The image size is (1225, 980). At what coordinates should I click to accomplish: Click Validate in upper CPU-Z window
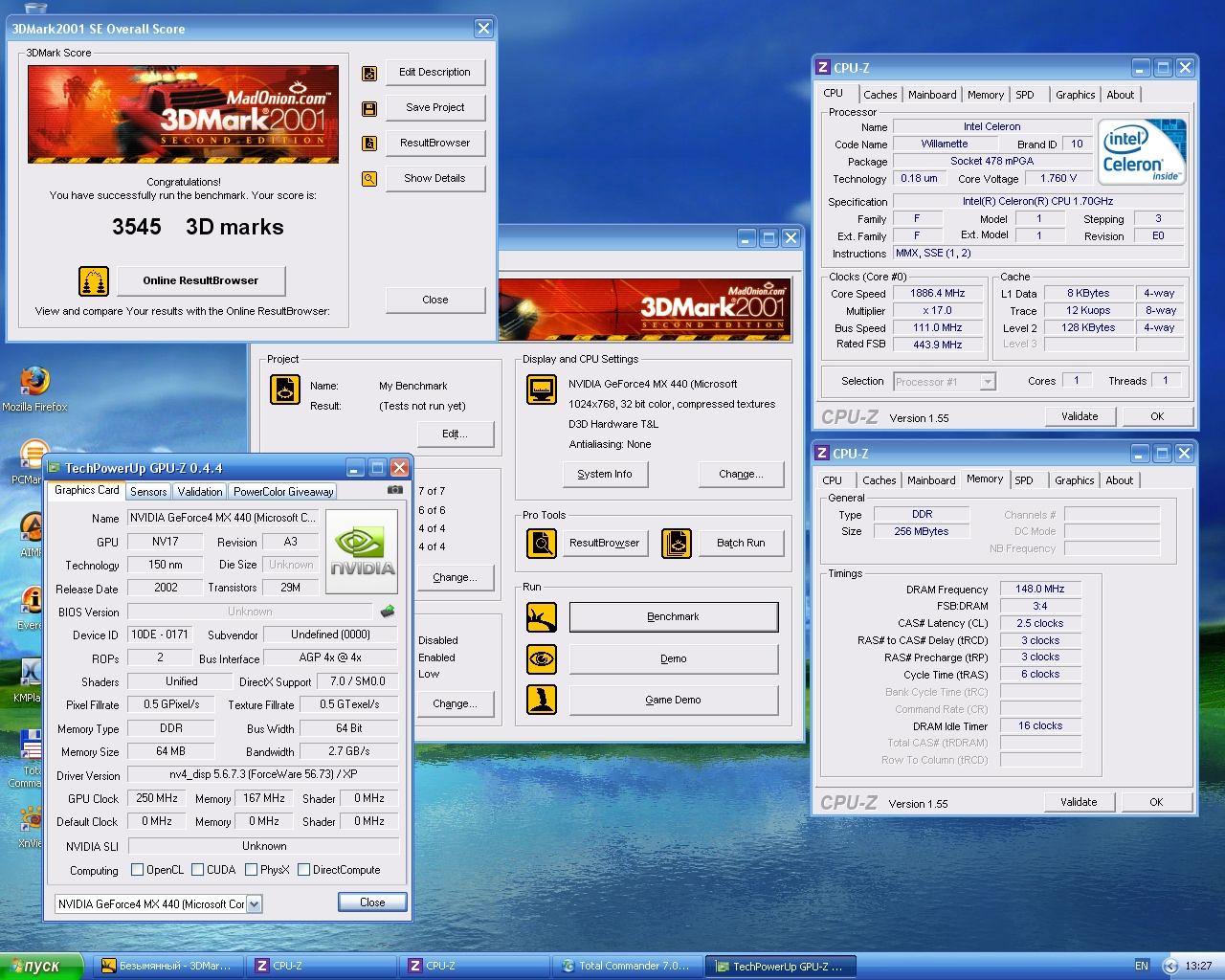click(1080, 416)
